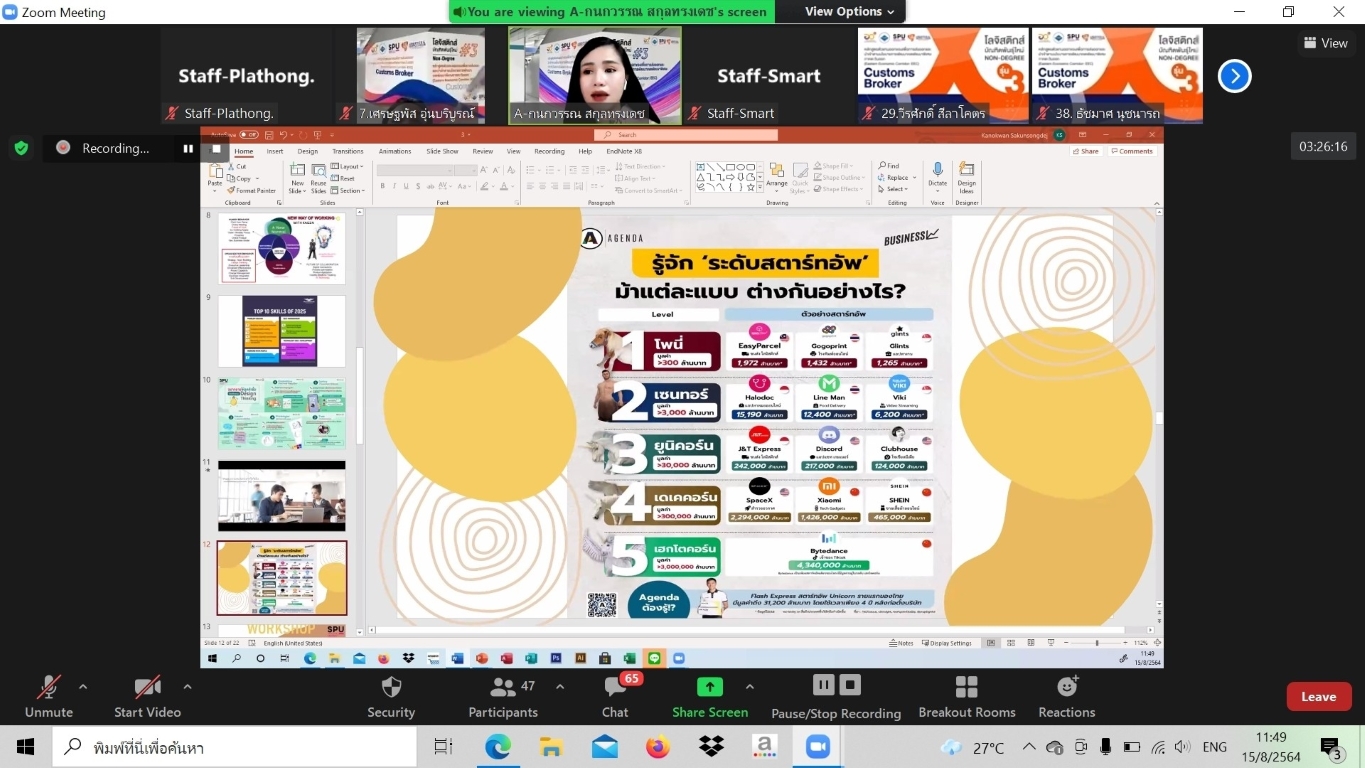Open the Animations tab in PowerPoint
The image size is (1365, 768).
(395, 152)
